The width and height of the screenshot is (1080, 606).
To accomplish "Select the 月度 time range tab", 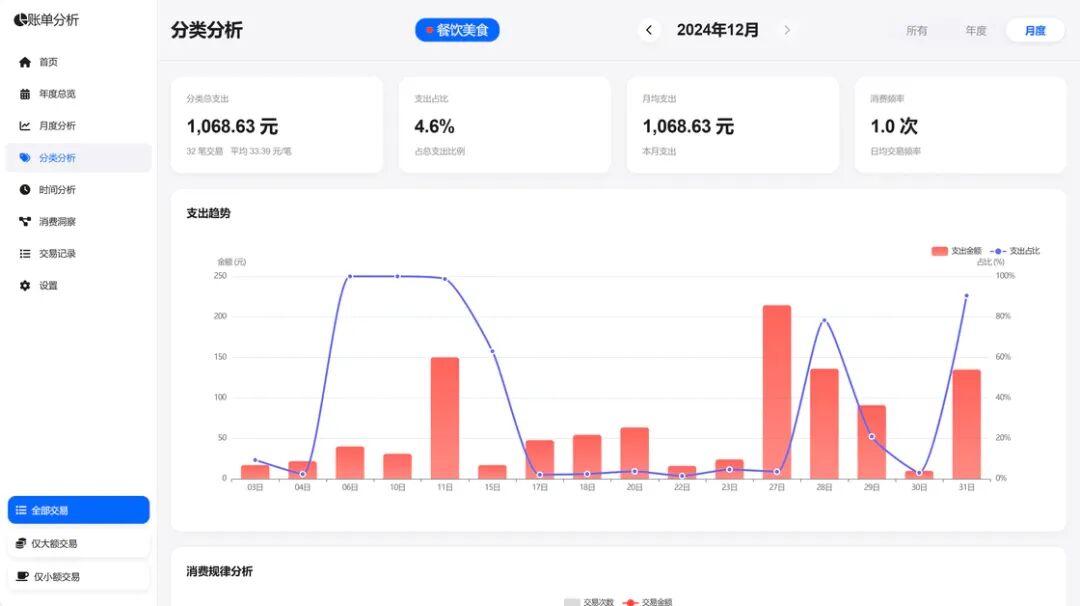I will (x=1035, y=30).
